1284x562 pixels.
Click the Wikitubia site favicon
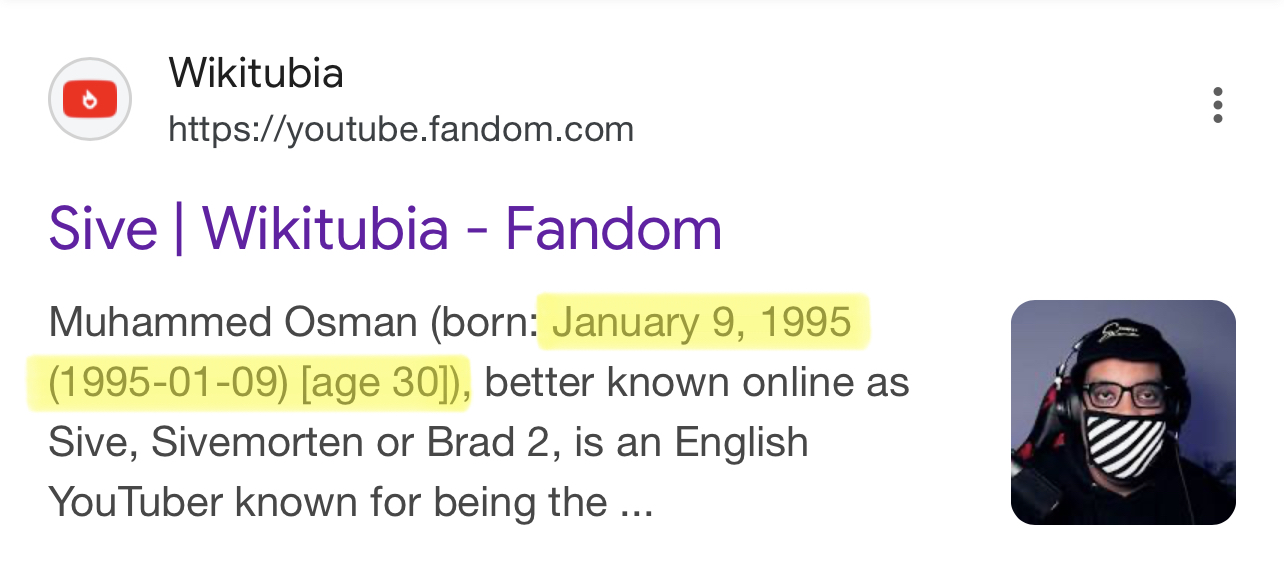click(x=90, y=100)
